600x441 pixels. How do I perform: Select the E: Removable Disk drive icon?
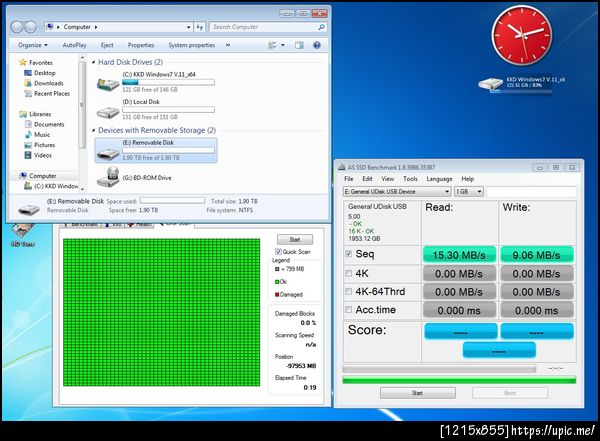click(108, 154)
